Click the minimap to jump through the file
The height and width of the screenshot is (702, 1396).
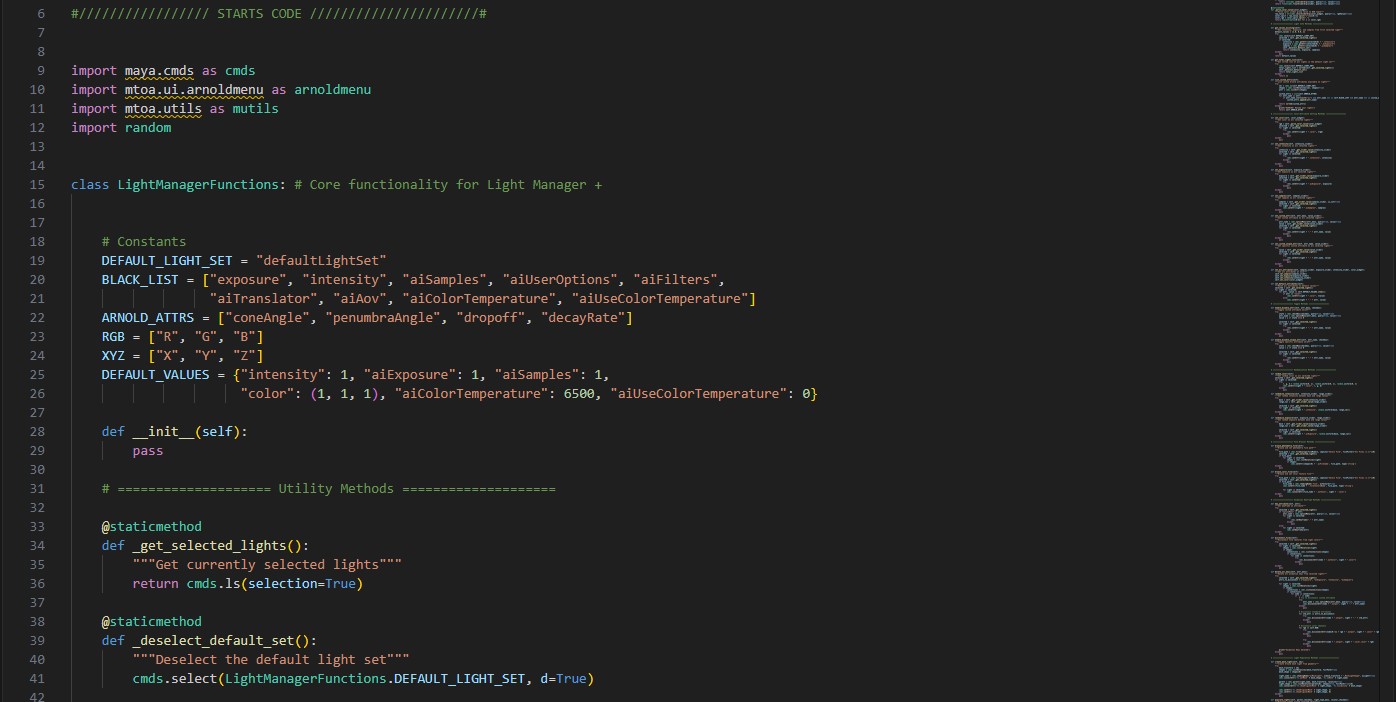[1320, 350]
